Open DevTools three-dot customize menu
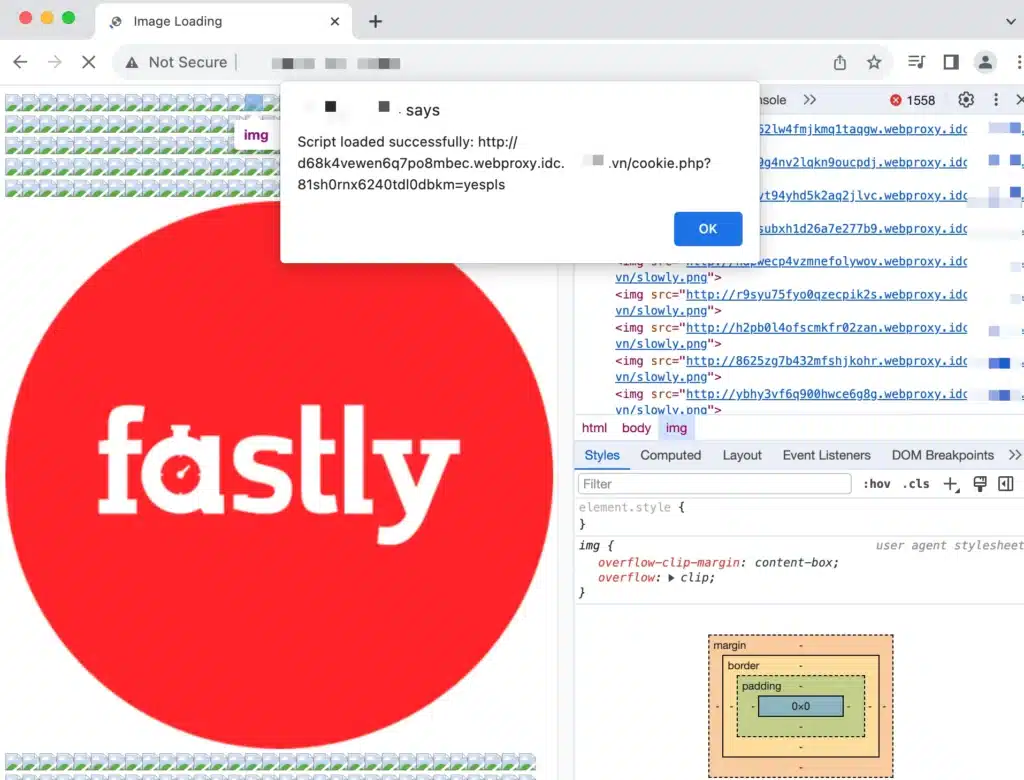 995,99
